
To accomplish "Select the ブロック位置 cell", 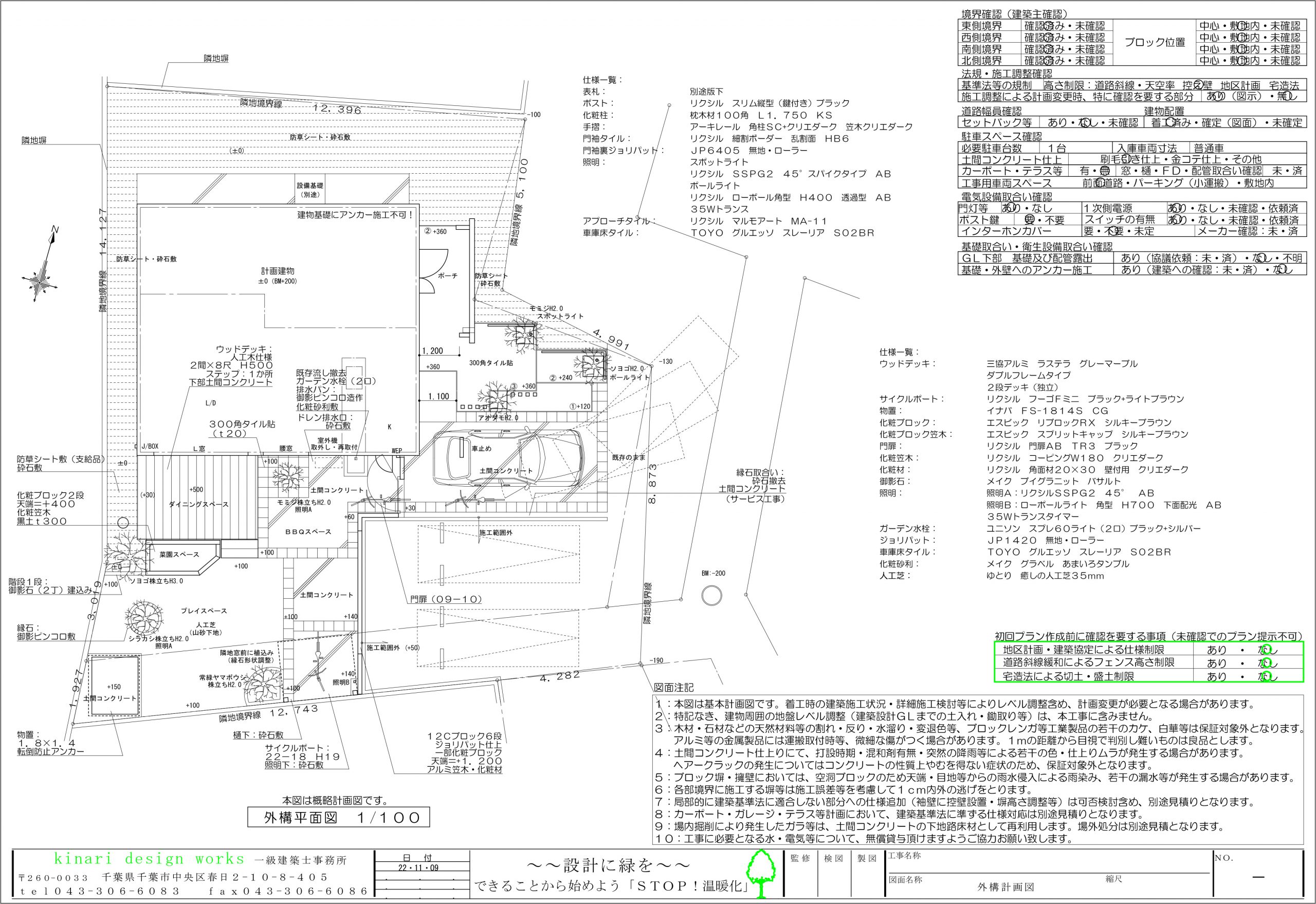I will pyautogui.click(x=1155, y=43).
